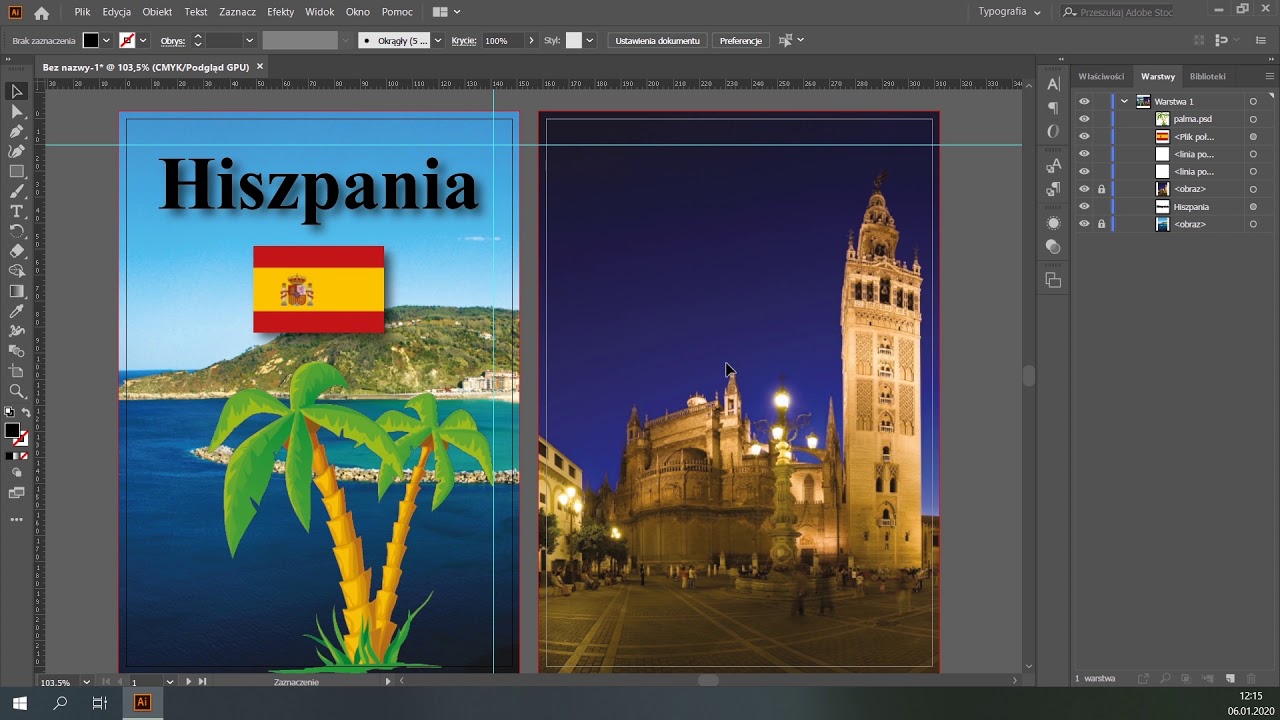
Task: Select the Rectangle tool
Action: (x=16, y=171)
